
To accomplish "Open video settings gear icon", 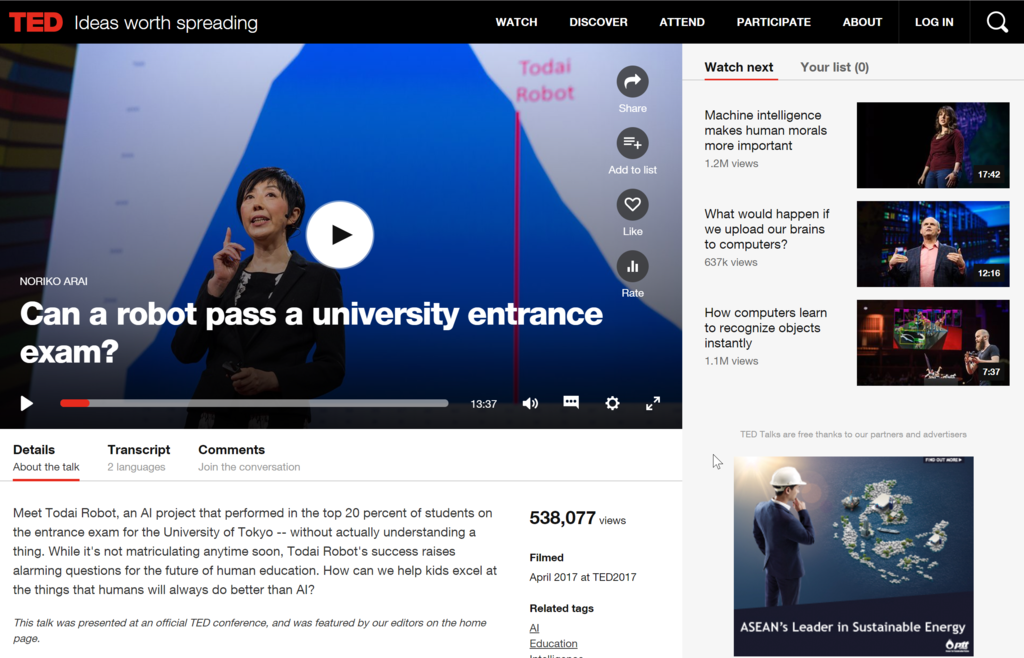I will coord(612,403).
